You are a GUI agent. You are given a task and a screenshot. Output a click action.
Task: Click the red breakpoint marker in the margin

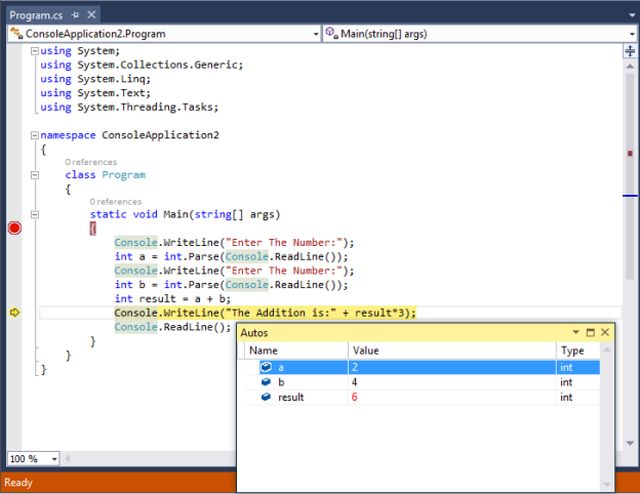click(x=14, y=229)
